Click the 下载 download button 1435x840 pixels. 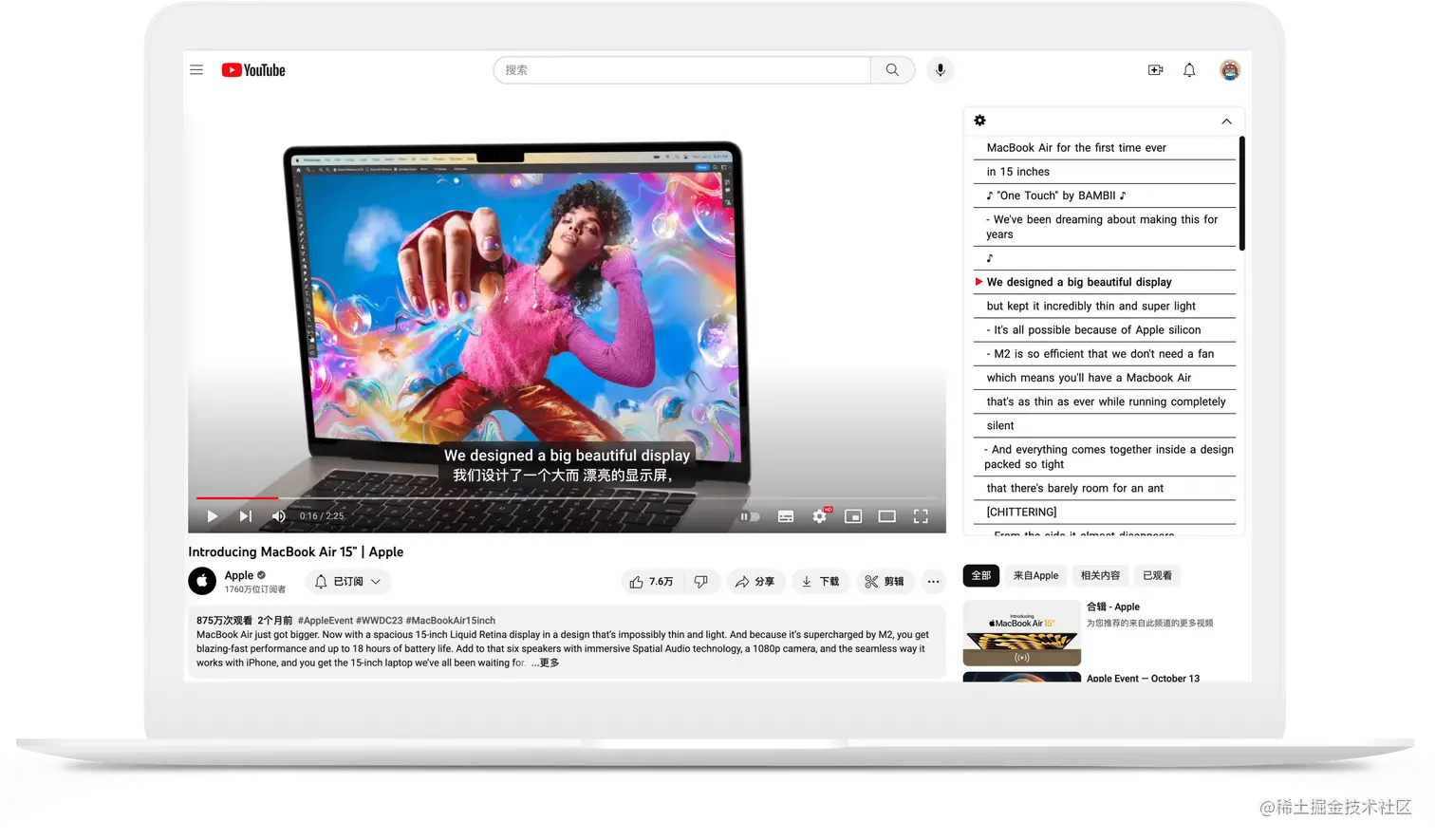820,582
